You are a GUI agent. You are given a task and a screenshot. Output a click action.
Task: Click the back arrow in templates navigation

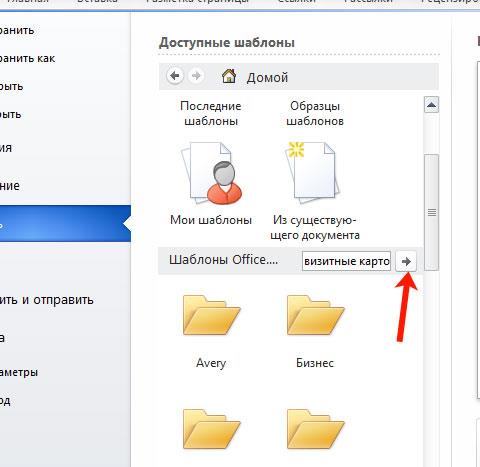coord(175,76)
